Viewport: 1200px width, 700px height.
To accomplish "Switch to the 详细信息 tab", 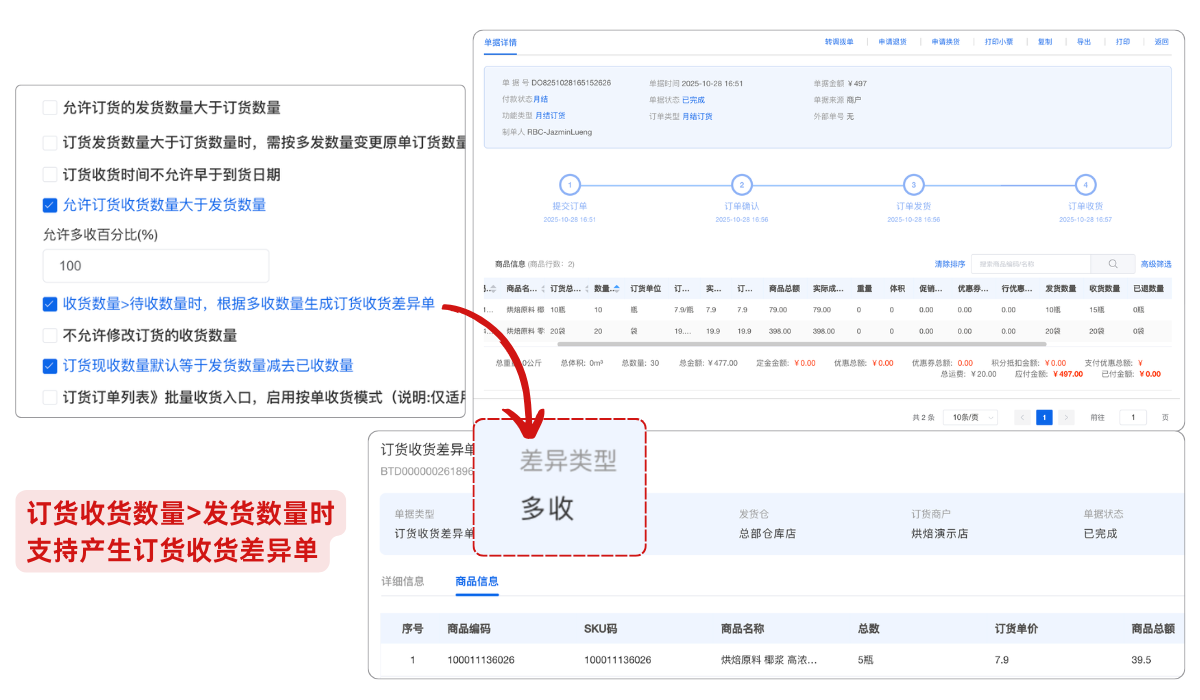I will coord(403,581).
